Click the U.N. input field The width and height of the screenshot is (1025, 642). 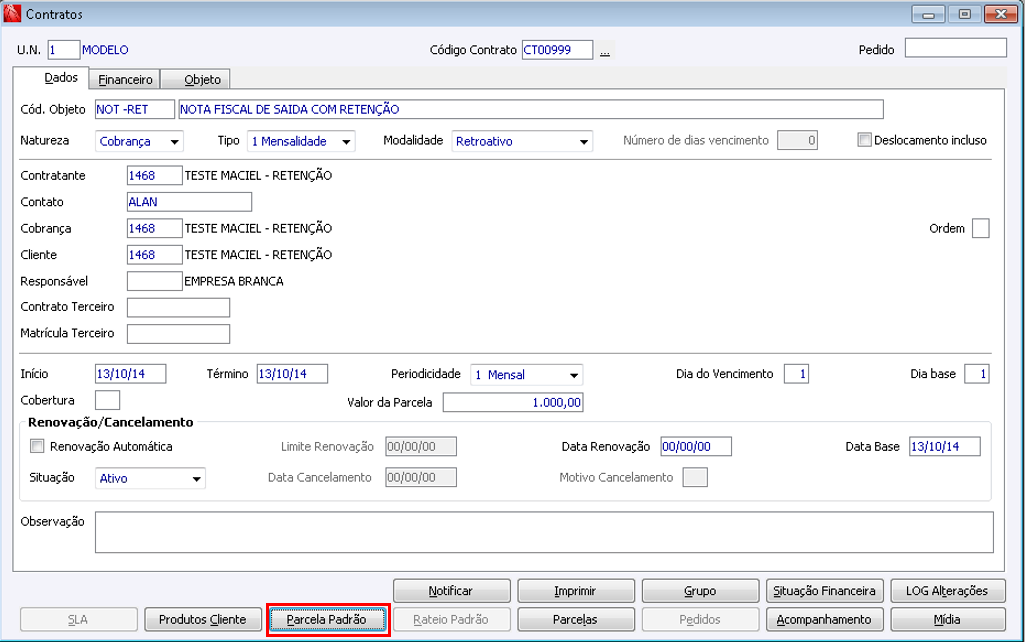coord(63,50)
